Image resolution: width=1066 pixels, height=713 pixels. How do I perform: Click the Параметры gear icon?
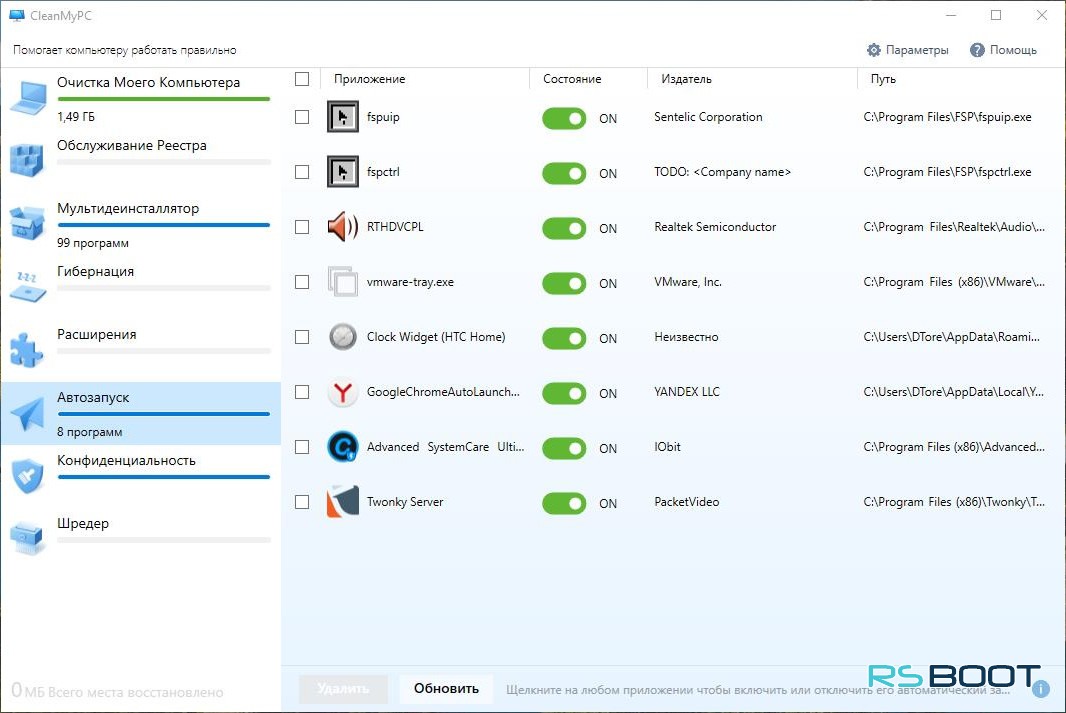874,50
